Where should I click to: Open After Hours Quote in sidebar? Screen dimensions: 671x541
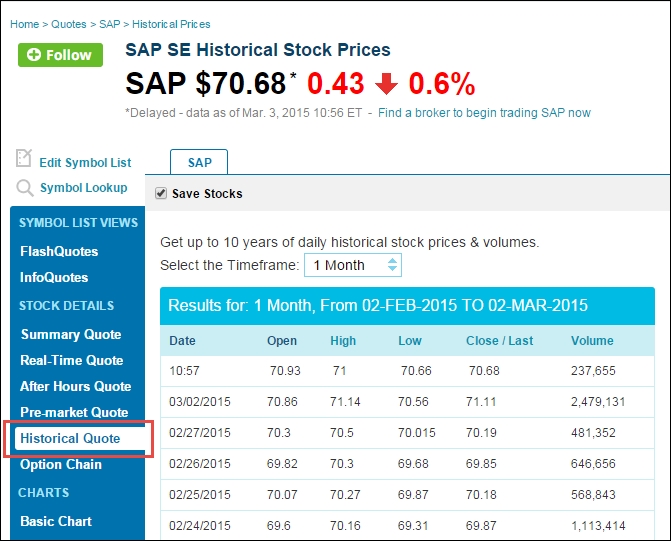75,386
